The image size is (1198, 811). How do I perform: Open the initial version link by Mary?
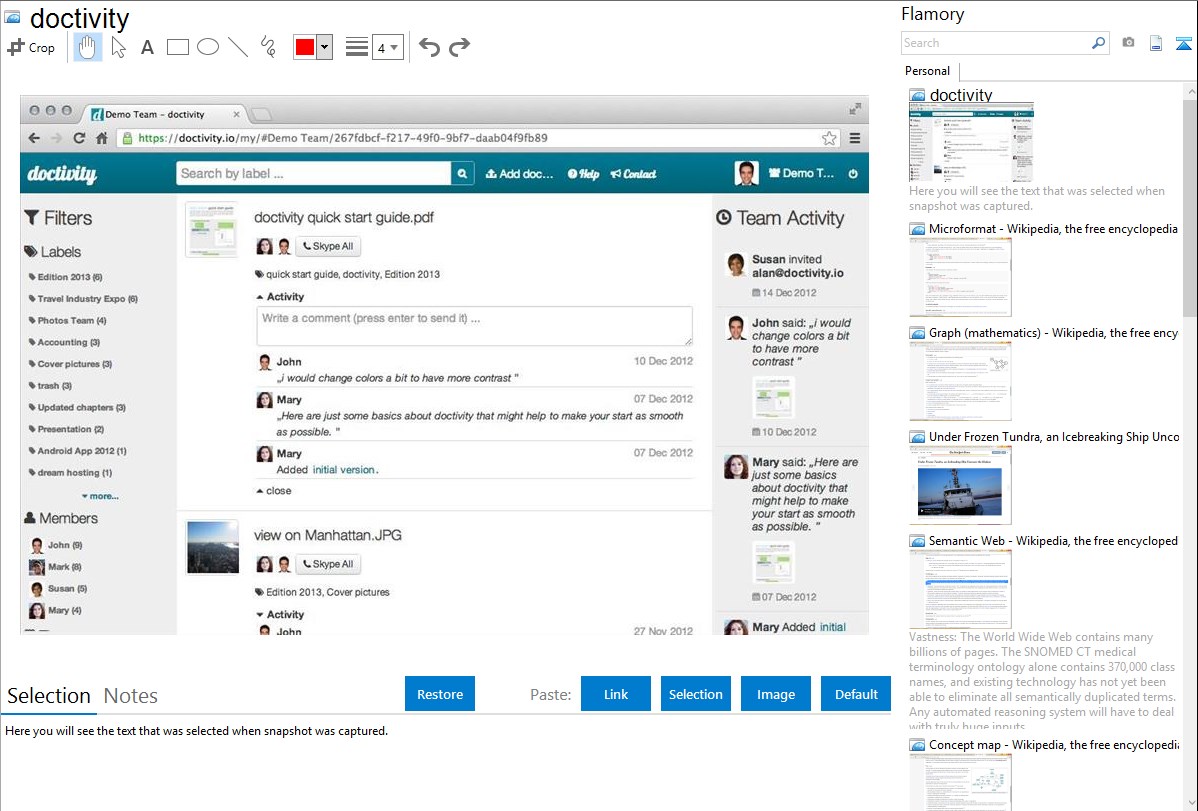344,470
